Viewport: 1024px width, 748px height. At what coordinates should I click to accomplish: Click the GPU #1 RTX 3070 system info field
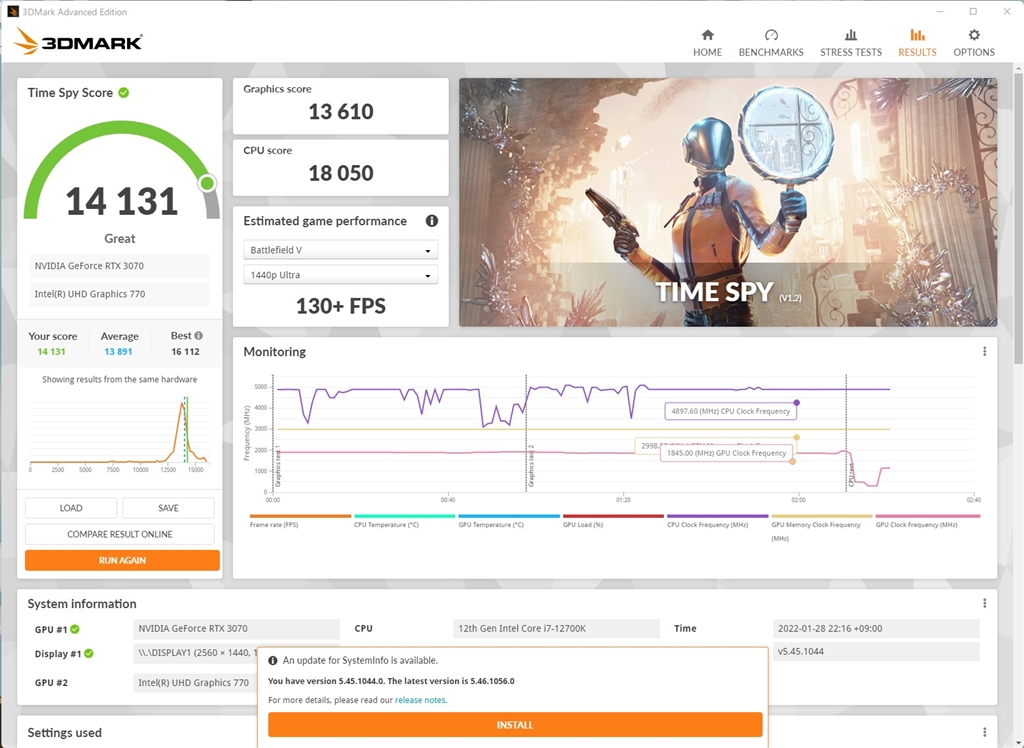click(x=236, y=628)
